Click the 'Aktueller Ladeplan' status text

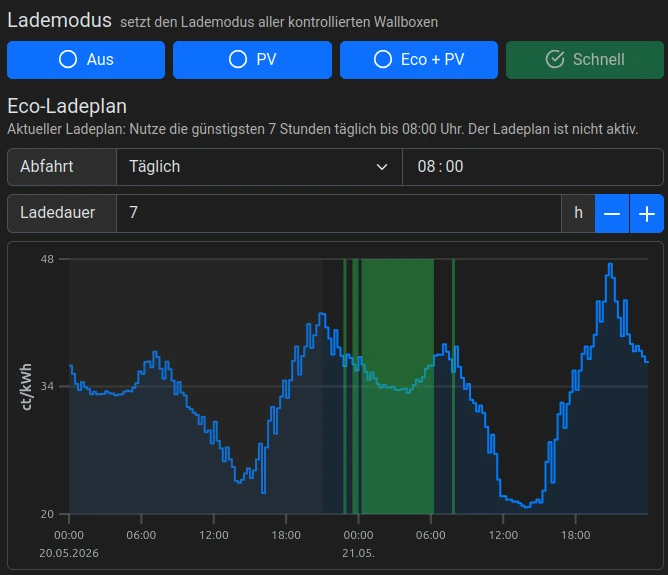pos(322,129)
